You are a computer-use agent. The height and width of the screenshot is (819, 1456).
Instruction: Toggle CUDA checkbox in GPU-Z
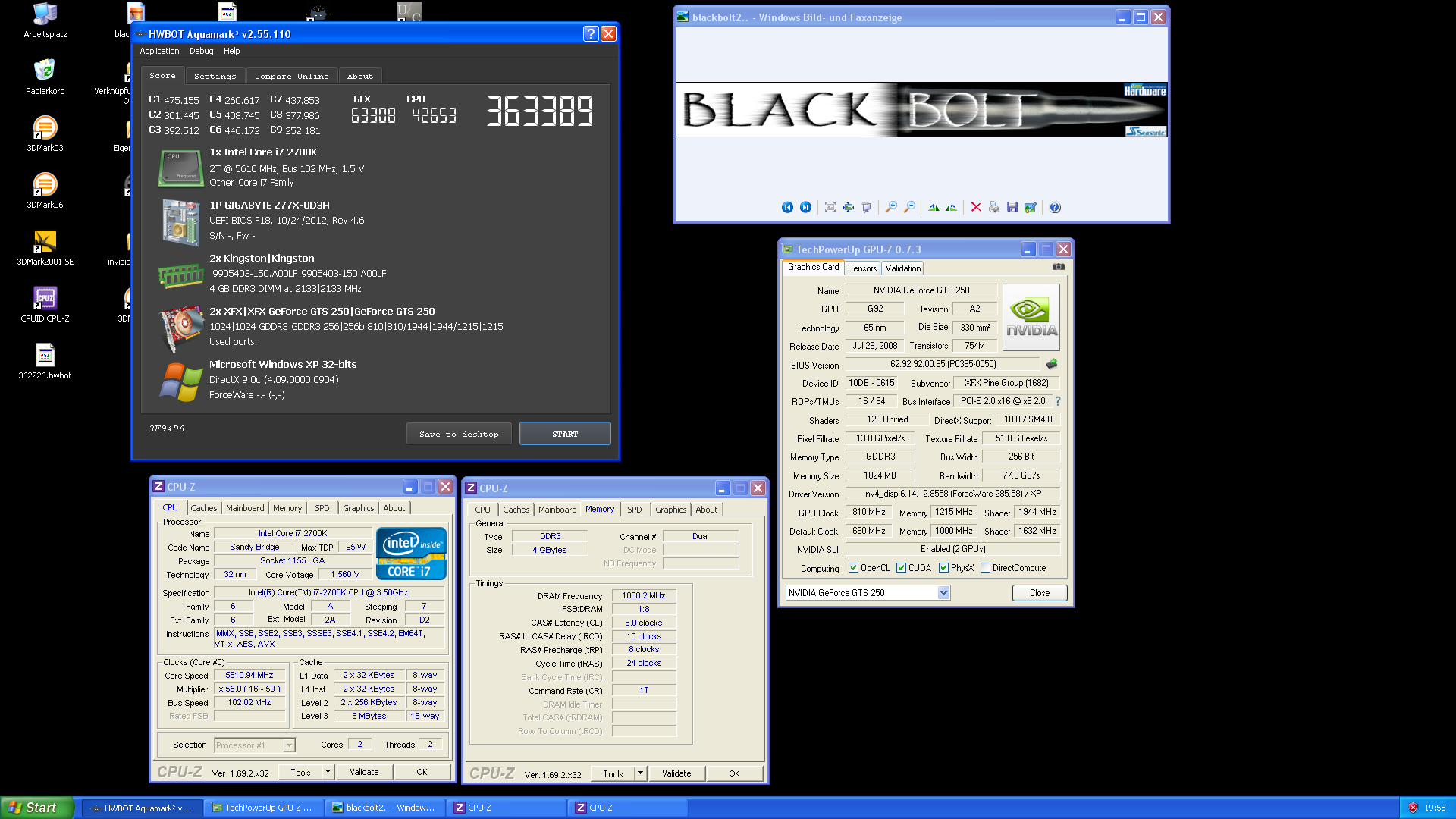[901, 568]
